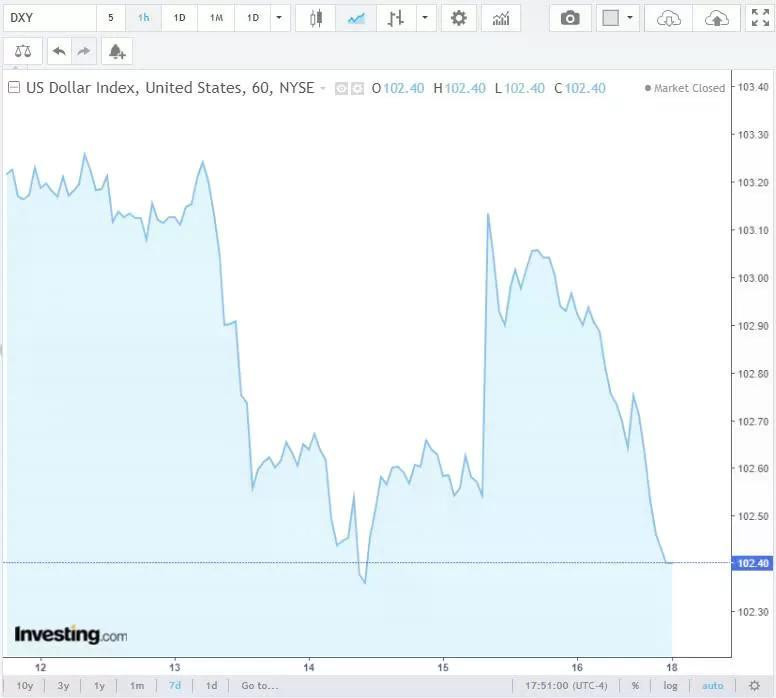Redo the last chart action

click(84, 51)
